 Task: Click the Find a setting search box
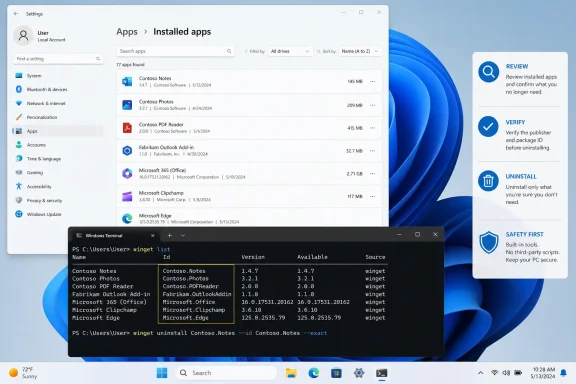point(58,59)
